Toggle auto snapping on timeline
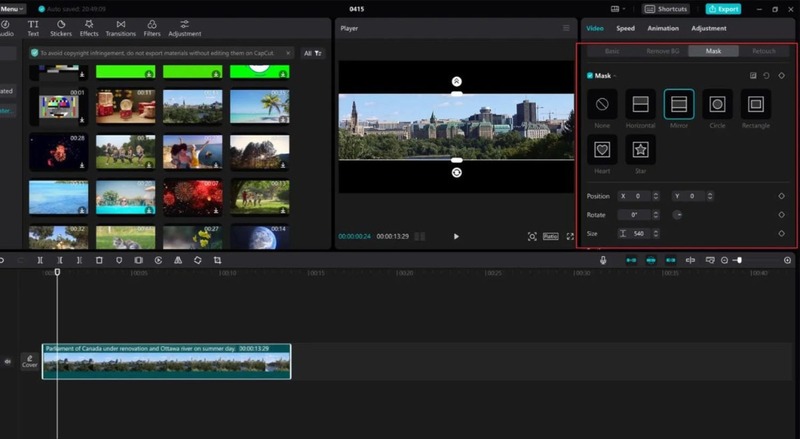800x439 pixels. (651, 260)
